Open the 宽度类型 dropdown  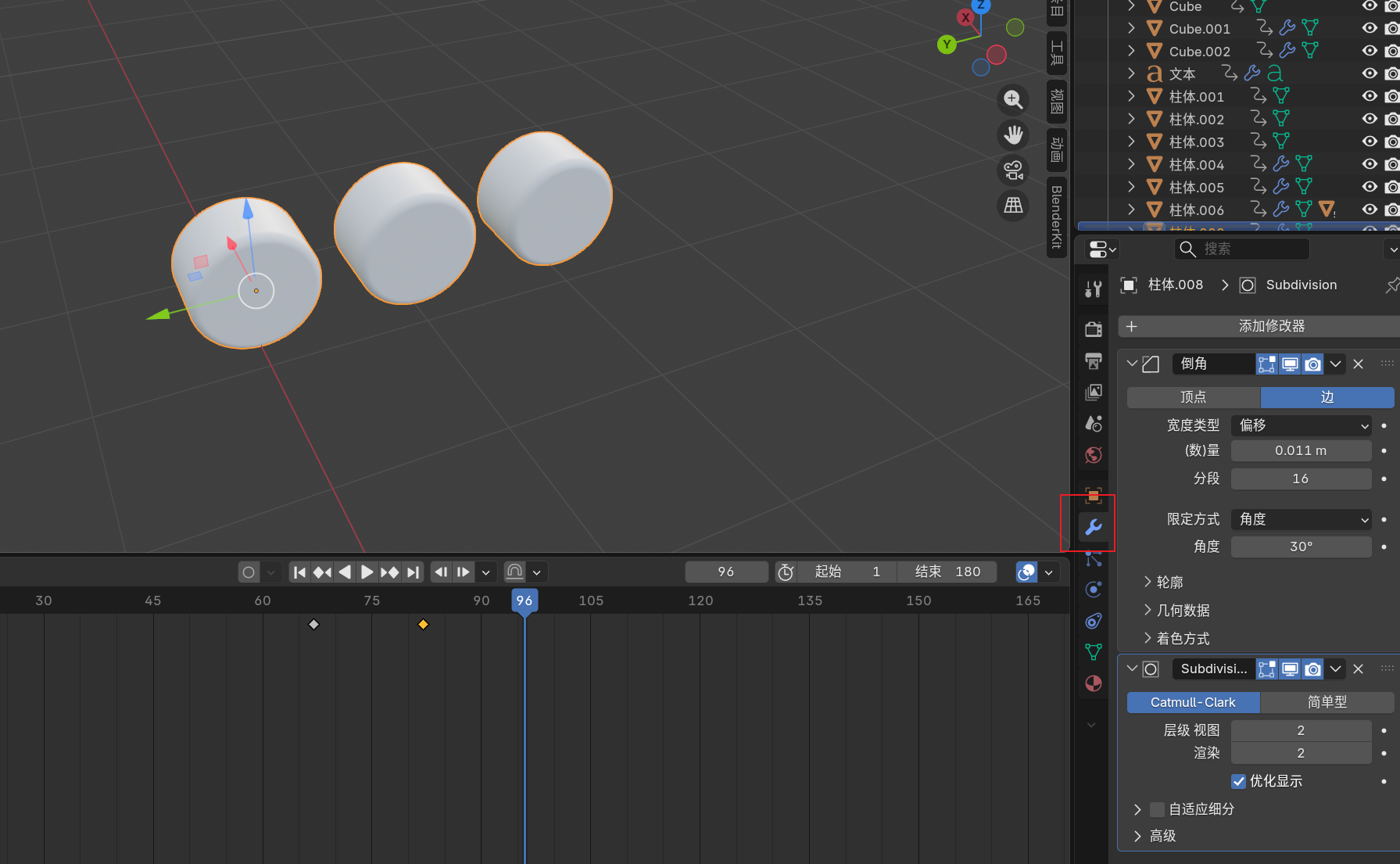[x=1301, y=425]
